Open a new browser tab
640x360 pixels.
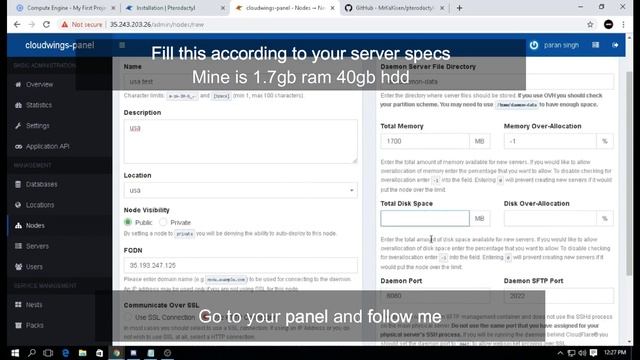click(x=459, y=8)
